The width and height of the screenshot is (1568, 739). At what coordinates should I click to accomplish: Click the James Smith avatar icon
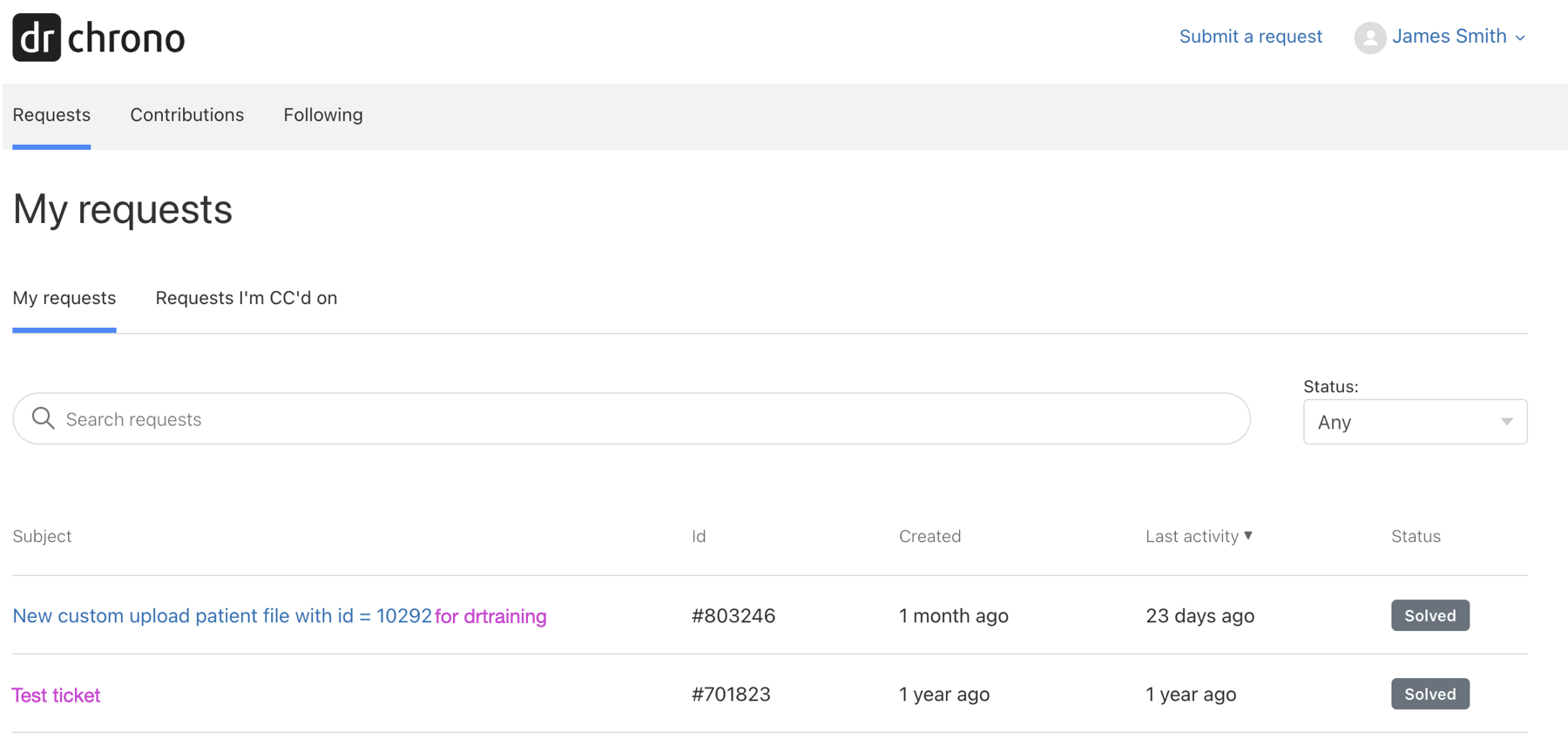(1369, 37)
